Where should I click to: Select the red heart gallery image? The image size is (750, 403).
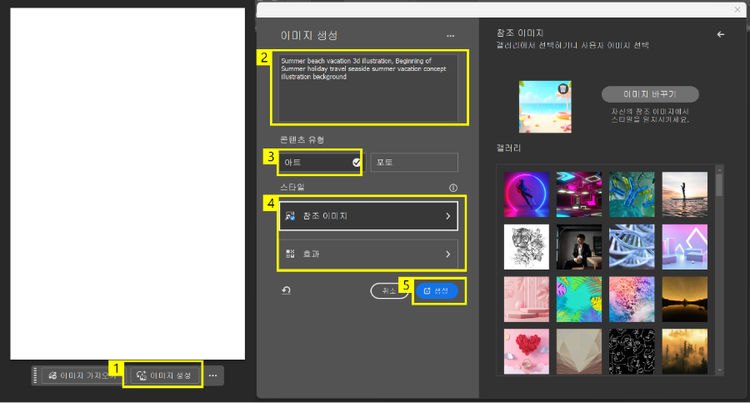[x=526, y=351]
